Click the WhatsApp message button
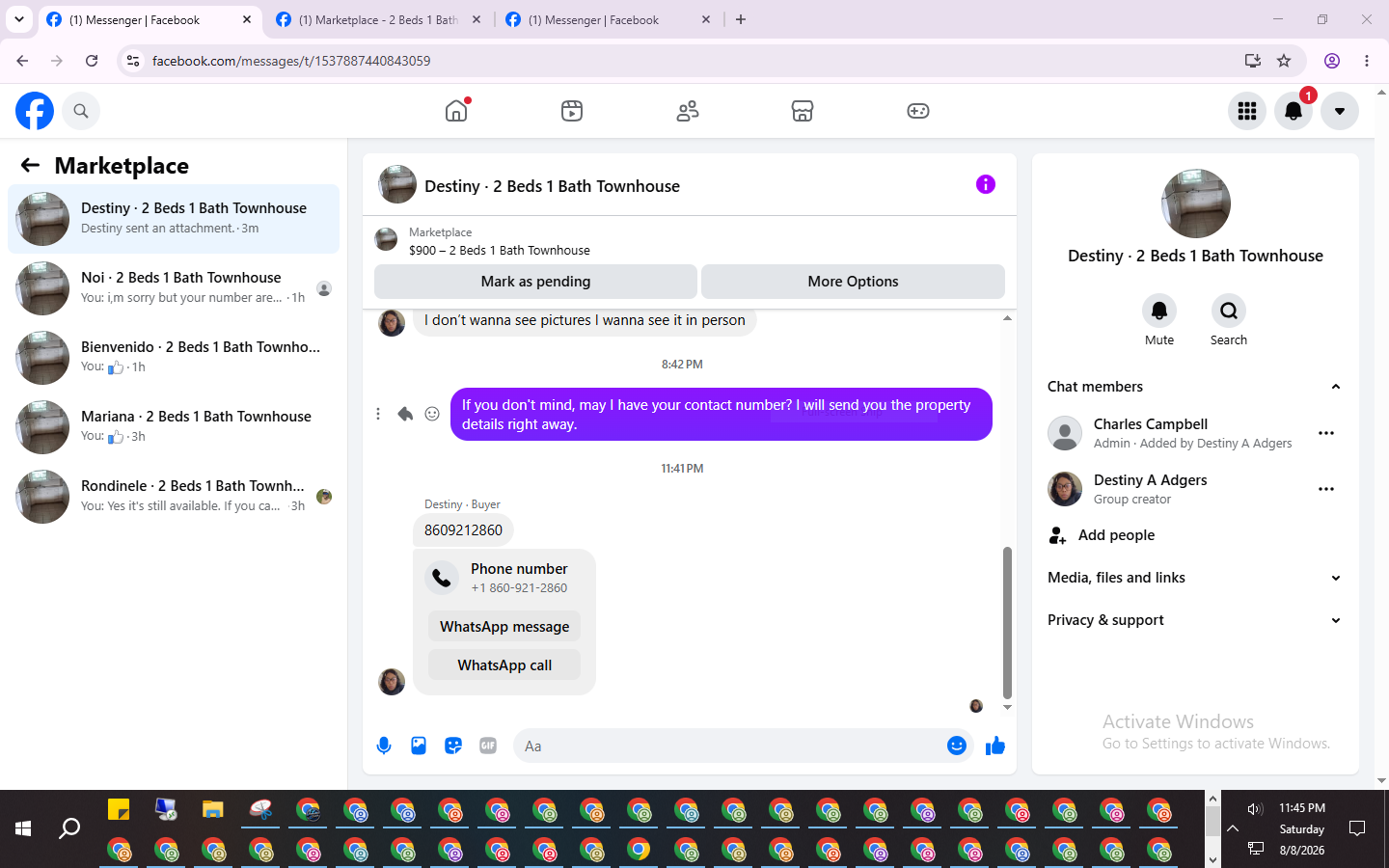 504,627
